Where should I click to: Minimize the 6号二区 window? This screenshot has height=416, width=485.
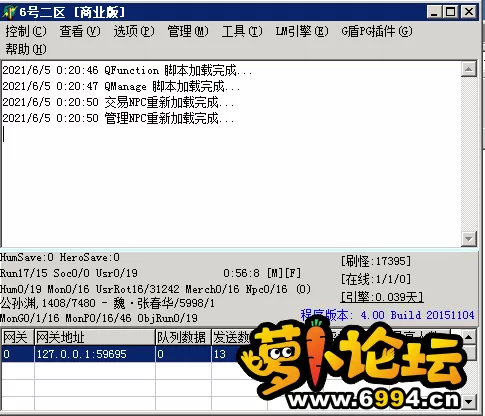coord(435,12)
